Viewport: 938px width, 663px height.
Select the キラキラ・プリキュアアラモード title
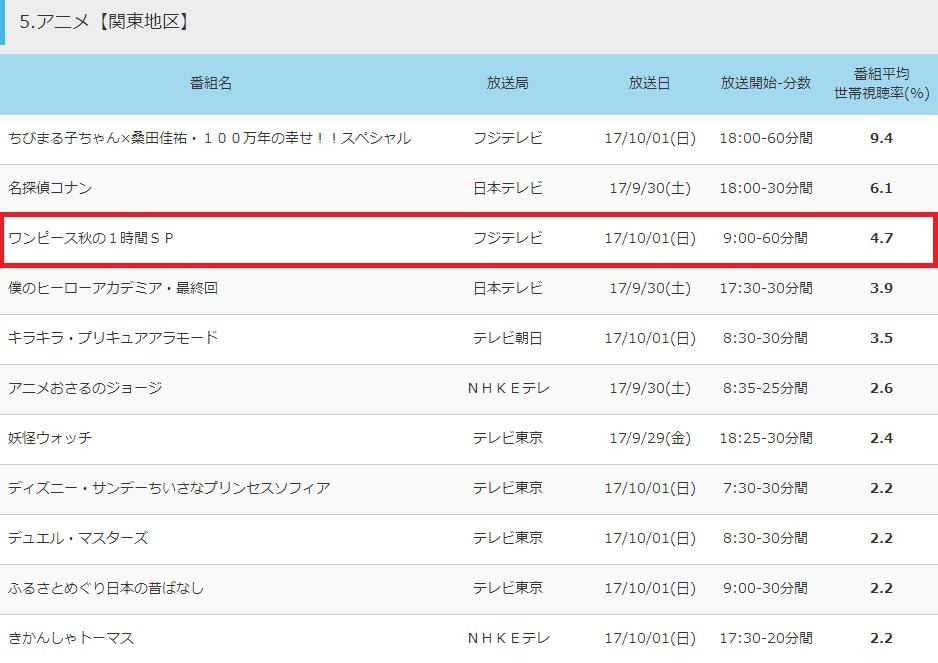(113, 338)
